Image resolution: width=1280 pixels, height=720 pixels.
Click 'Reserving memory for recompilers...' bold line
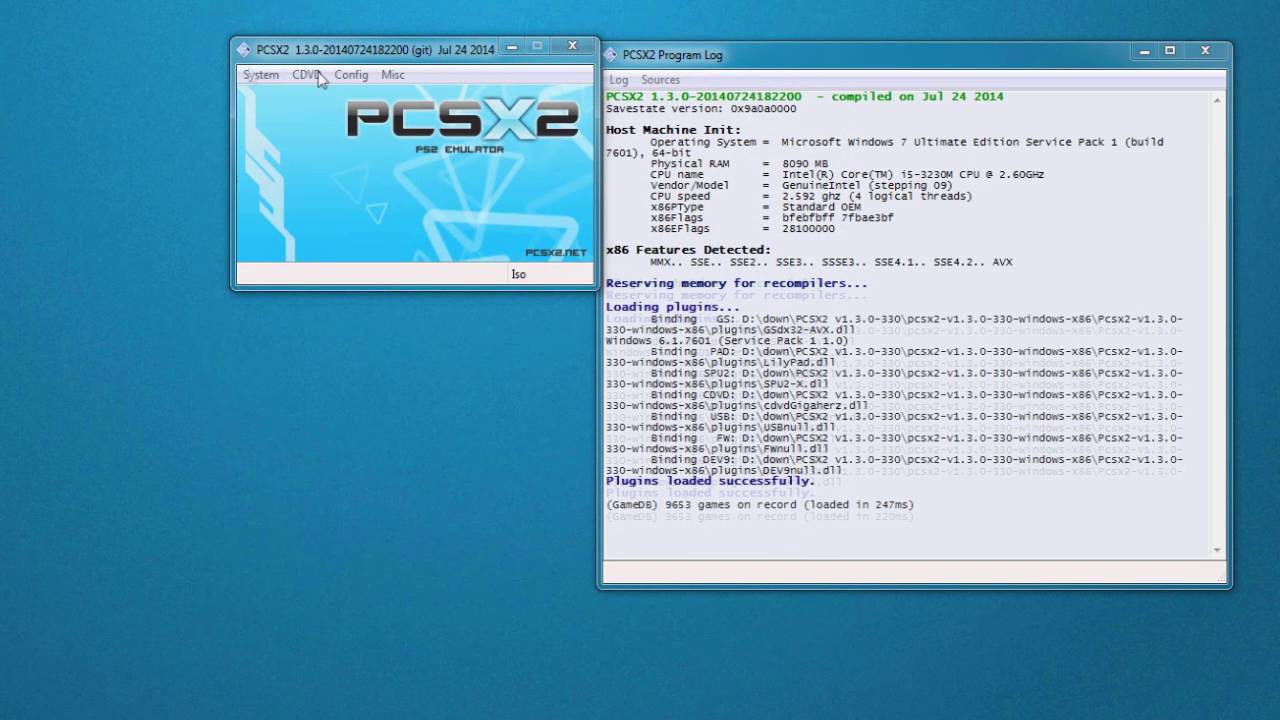[x=736, y=283]
